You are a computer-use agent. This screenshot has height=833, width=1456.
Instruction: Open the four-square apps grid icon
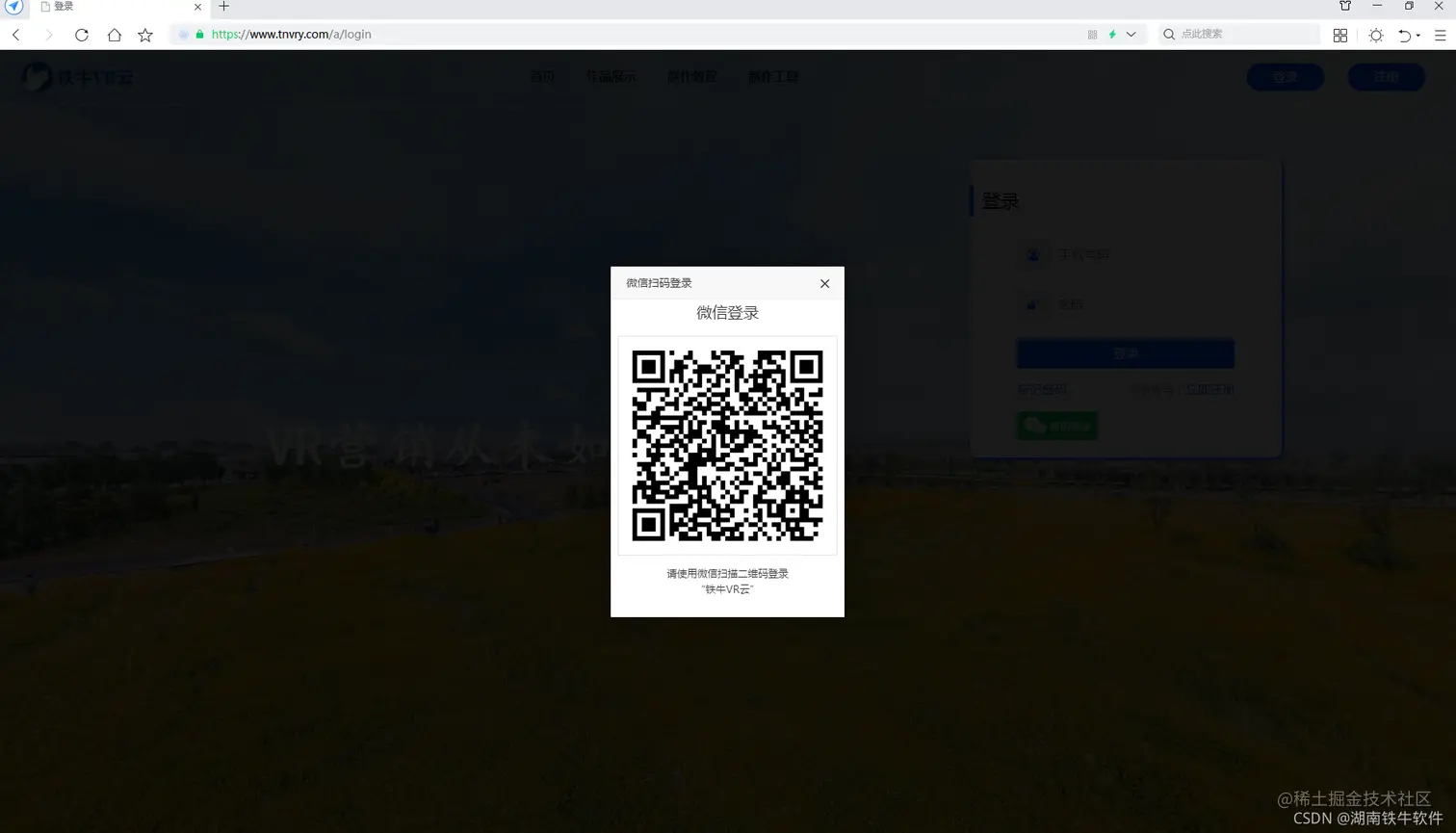click(x=1339, y=35)
